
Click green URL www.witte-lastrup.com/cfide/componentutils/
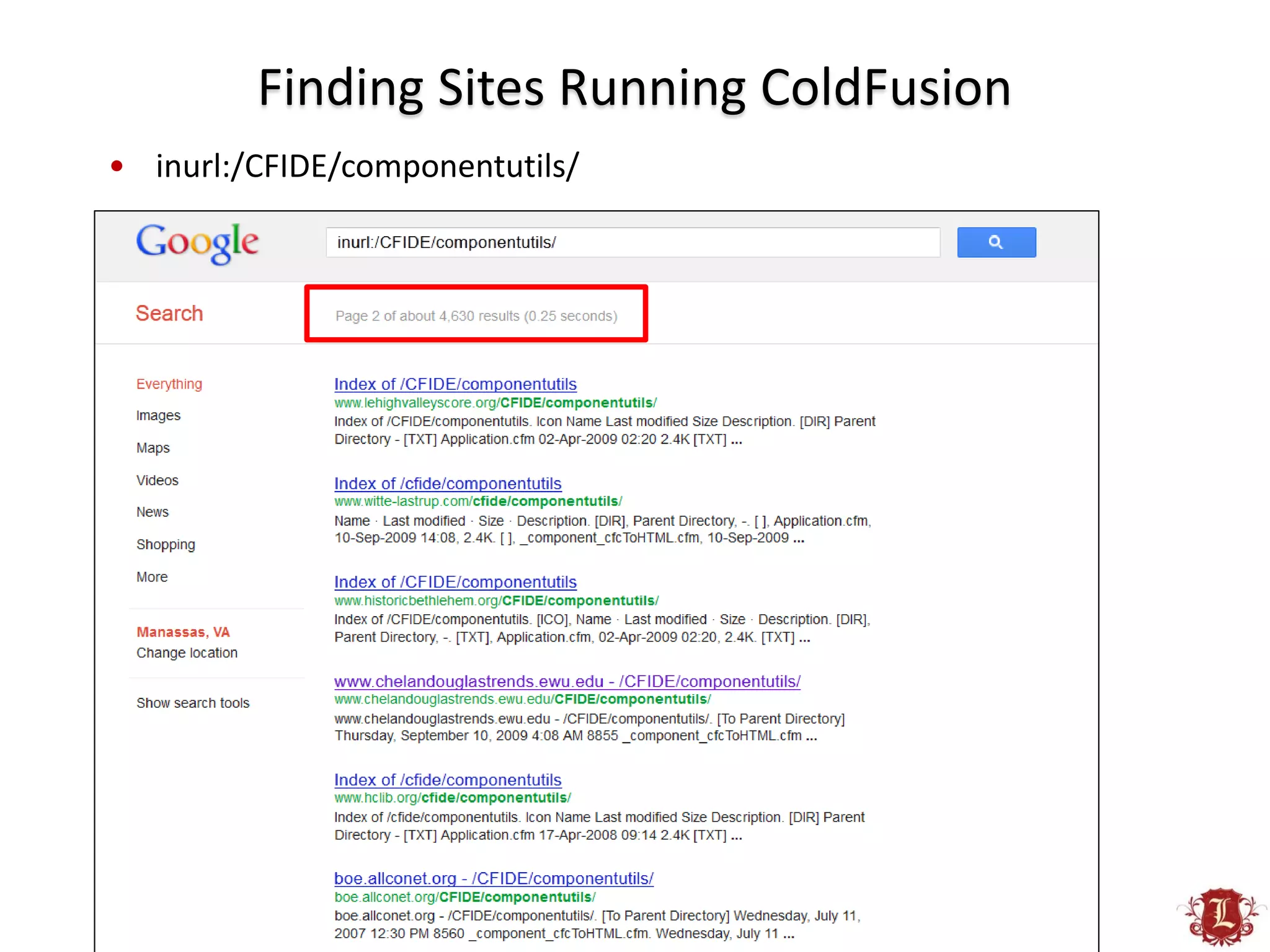tap(478, 501)
